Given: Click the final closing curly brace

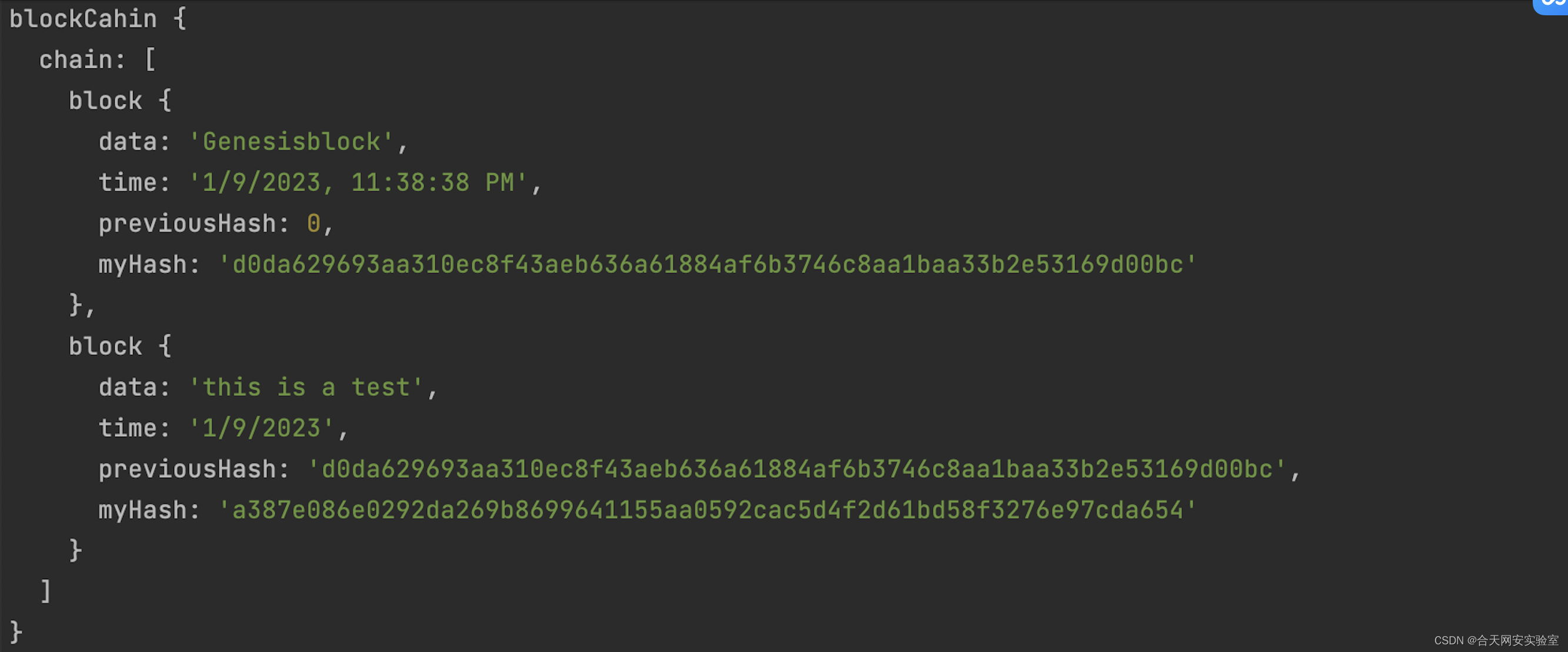Looking at the screenshot, I should tap(16, 632).
